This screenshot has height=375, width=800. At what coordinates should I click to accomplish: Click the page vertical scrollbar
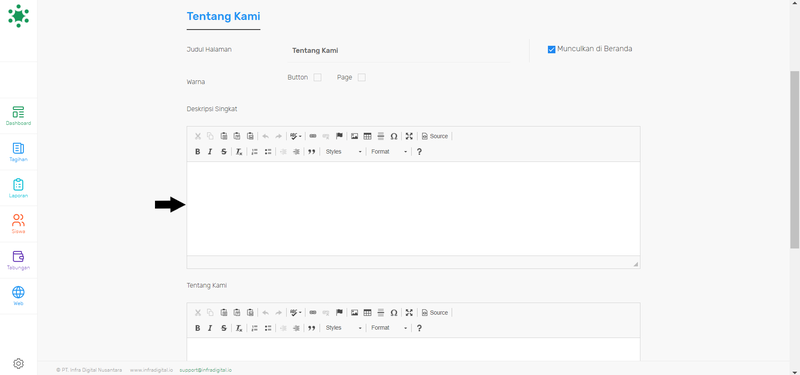pyautogui.click(x=795, y=160)
